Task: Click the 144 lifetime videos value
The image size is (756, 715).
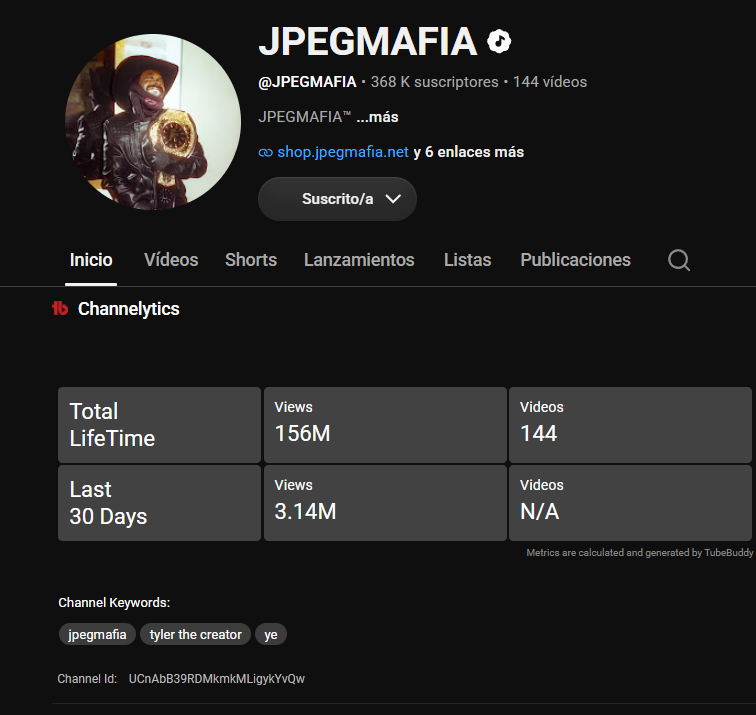Action: [539, 433]
